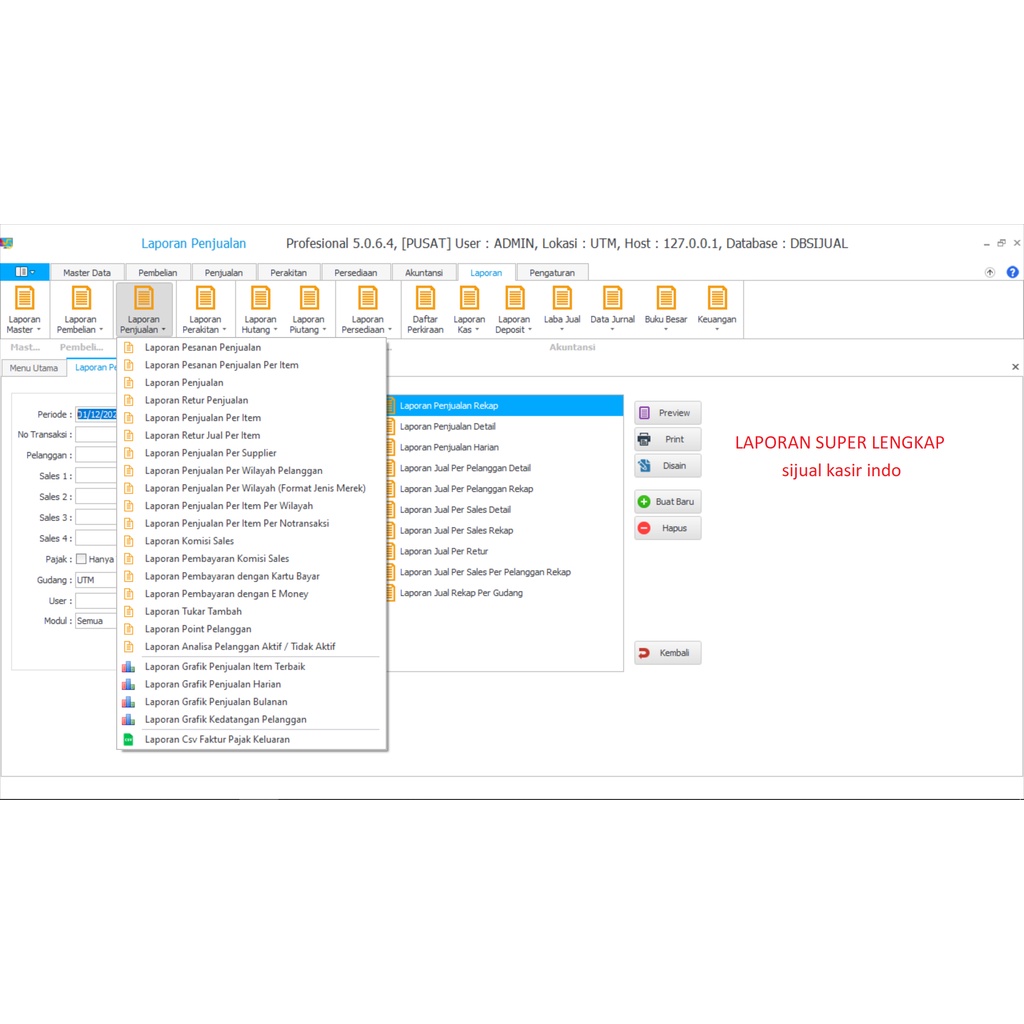Select Laporan Jual Per Retur in list
The width and height of the screenshot is (1024, 1024).
click(x=505, y=552)
